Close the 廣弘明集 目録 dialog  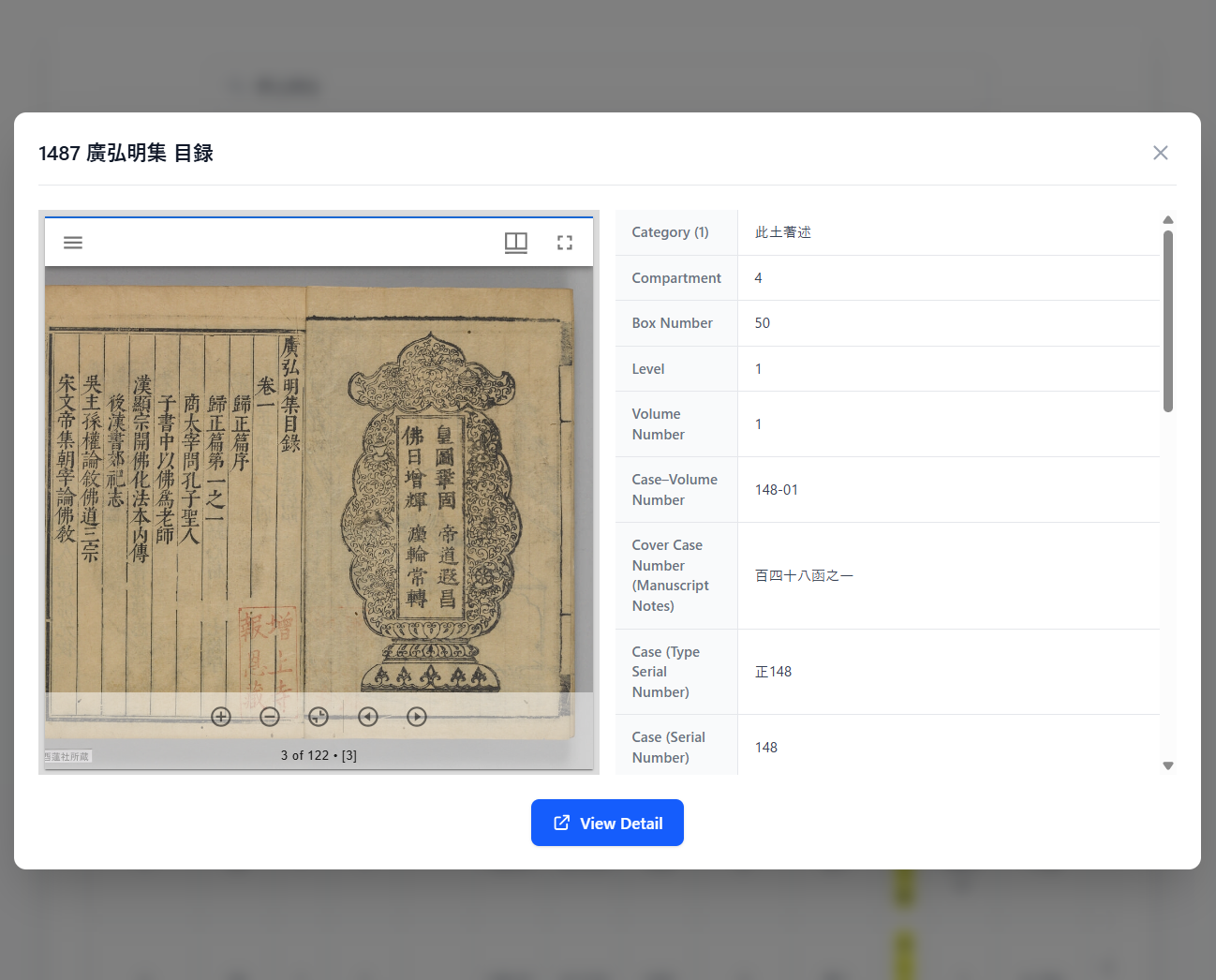1160,153
